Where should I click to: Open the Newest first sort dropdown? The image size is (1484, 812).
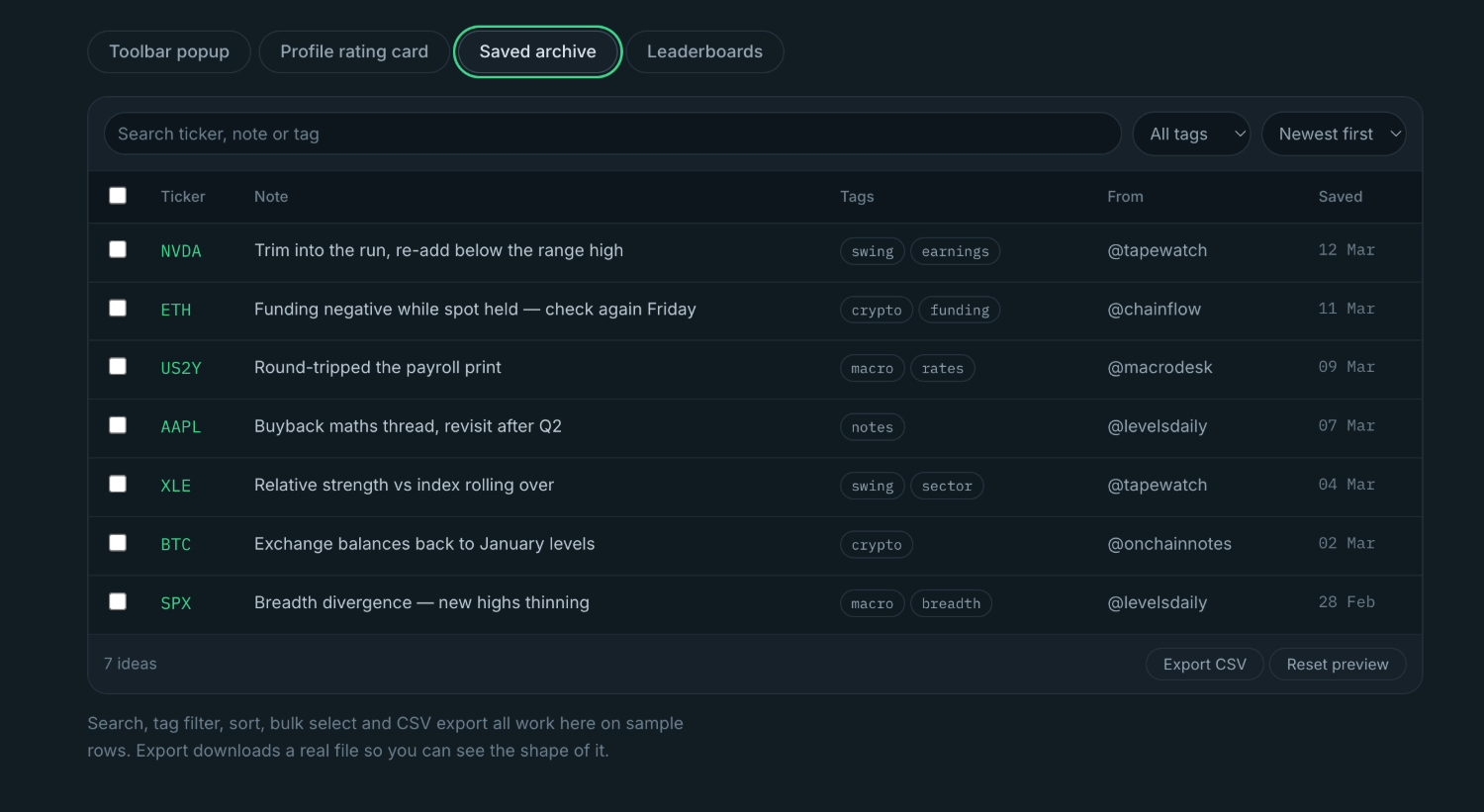coord(1335,134)
